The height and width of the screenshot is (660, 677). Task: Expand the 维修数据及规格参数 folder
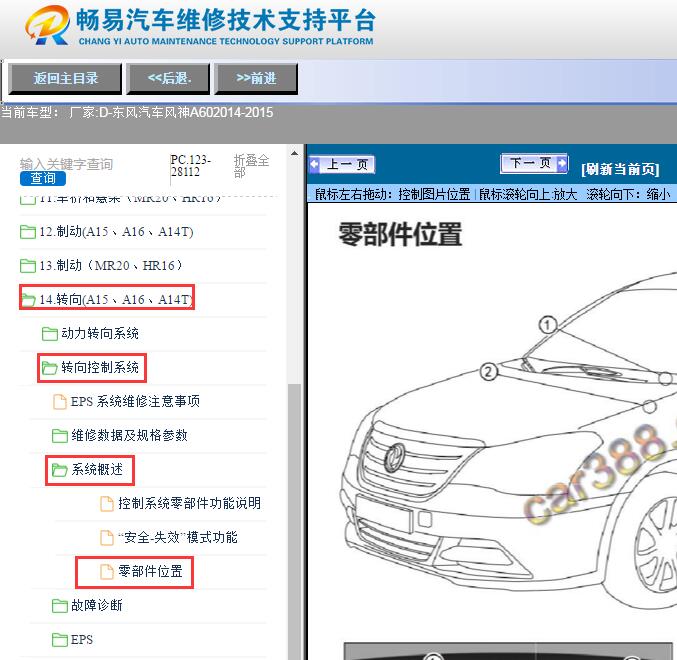pyautogui.click(x=129, y=435)
